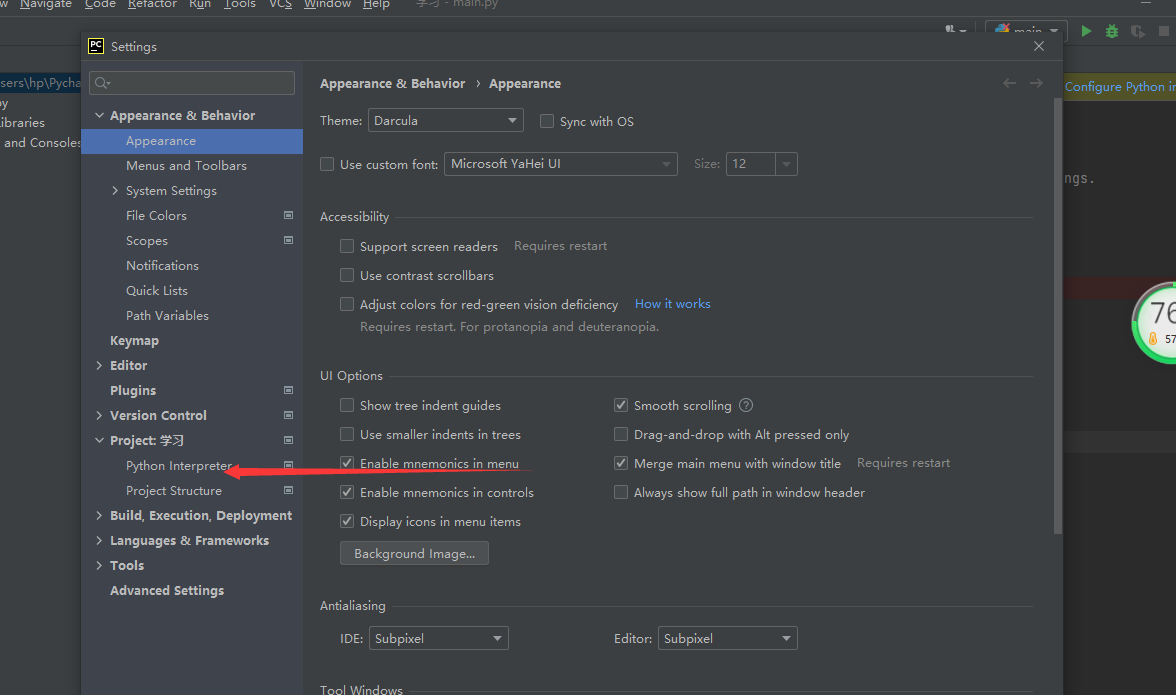Viewport: 1176px width, 695px height.
Task: Run with coverage using the shield icon
Action: pos(1138,31)
